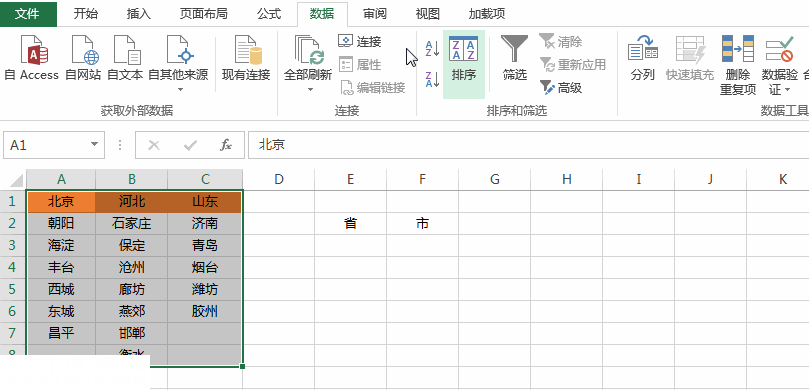Expand the 全部刷新 dropdown arrow
The width and height of the screenshot is (809, 390).
310,89
